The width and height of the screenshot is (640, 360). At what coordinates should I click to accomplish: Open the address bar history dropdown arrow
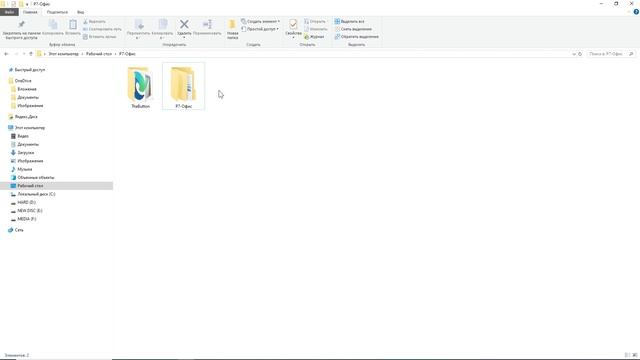(x=574, y=54)
